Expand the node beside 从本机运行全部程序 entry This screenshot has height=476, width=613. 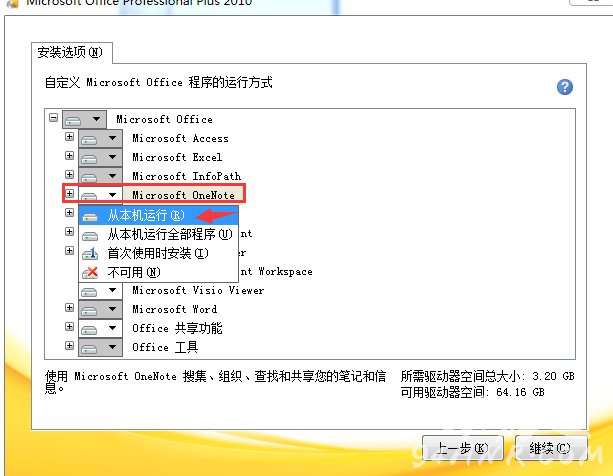[69, 231]
